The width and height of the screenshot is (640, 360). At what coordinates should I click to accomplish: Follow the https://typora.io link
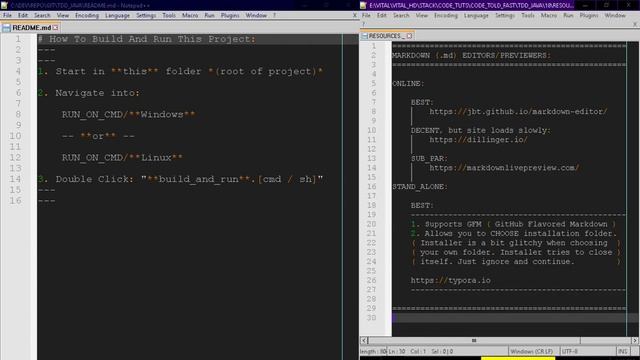(x=451, y=280)
